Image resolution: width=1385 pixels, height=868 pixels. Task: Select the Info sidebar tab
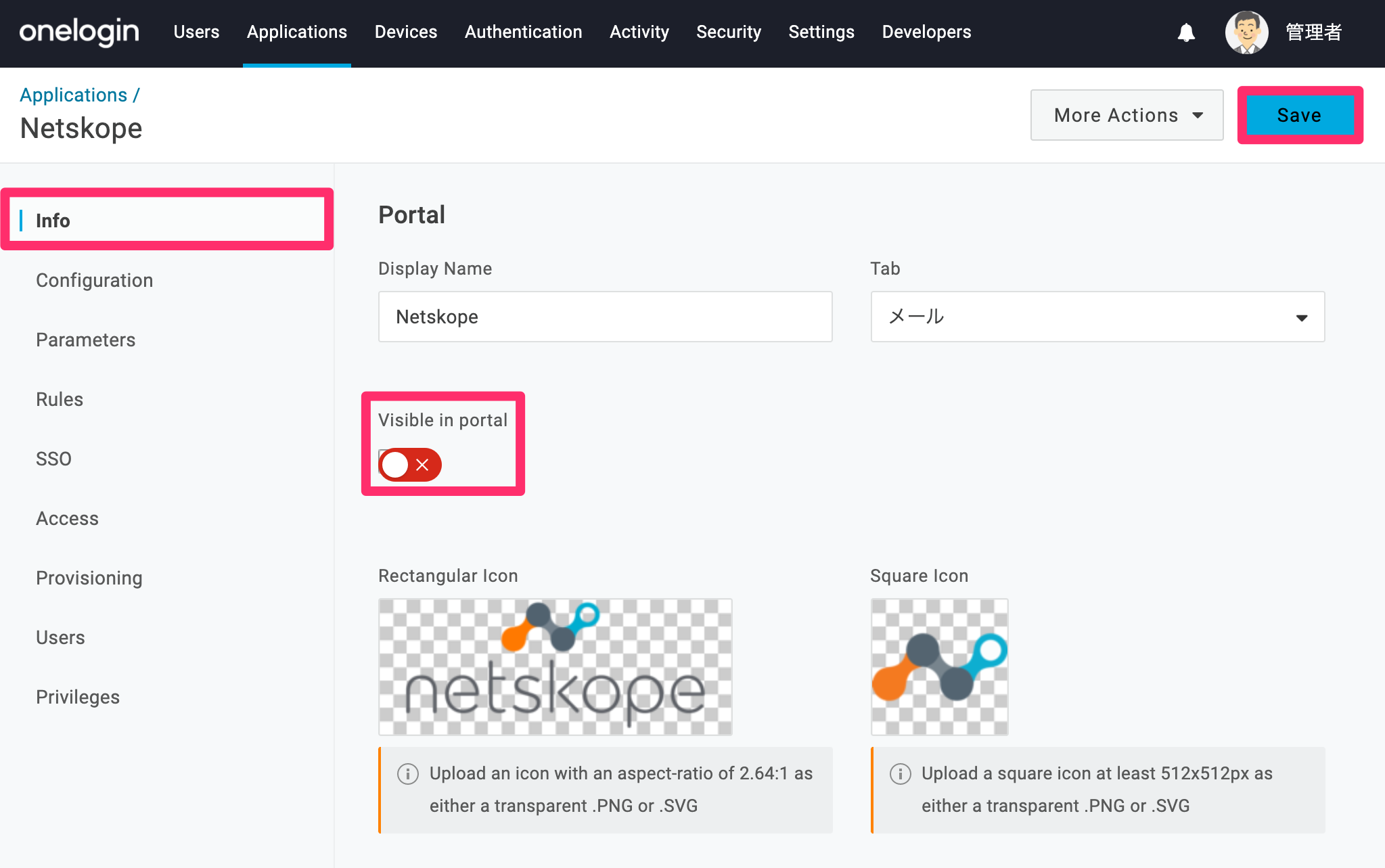click(167, 220)
